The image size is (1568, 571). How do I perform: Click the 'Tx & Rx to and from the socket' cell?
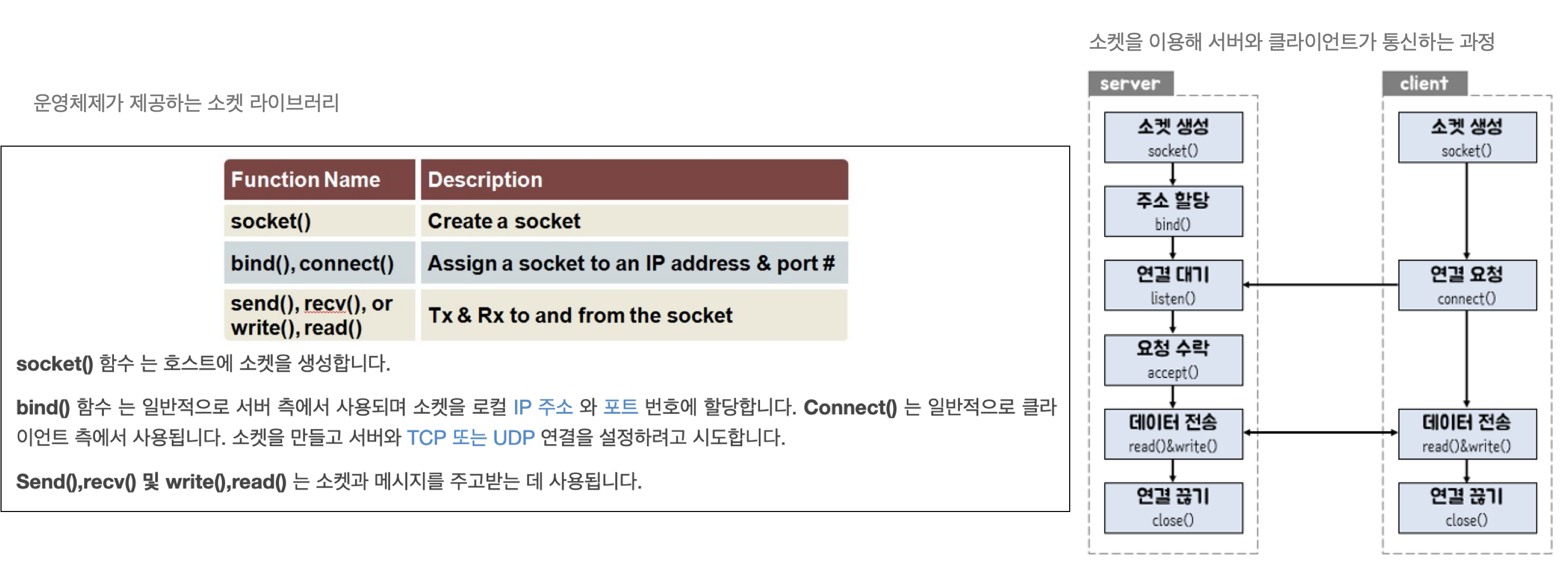coord(634,315)
